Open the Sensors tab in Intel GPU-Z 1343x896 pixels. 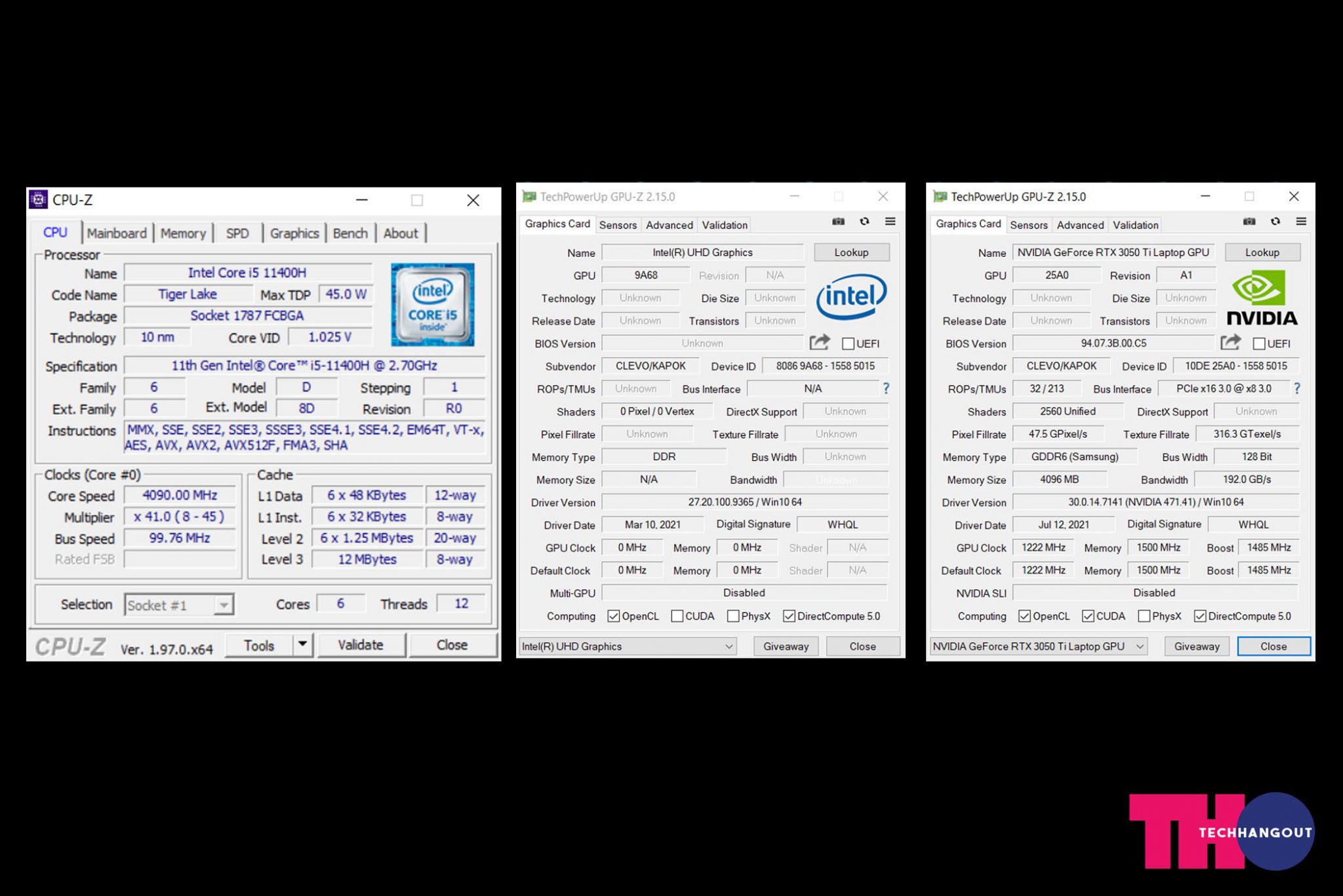pos(618,225)
